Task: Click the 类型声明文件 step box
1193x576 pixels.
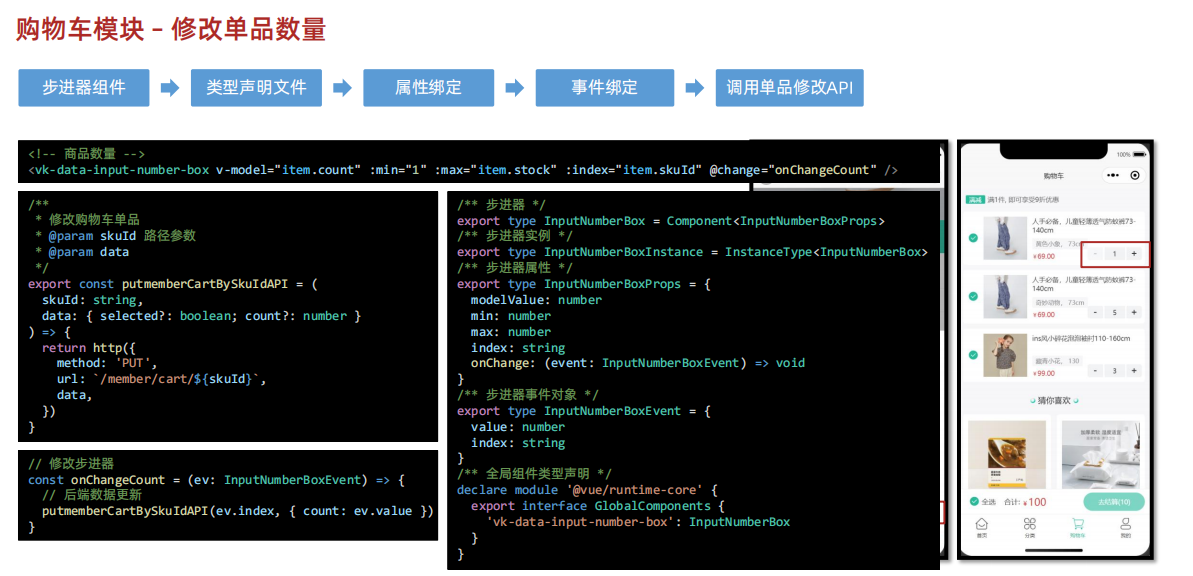Action: (x=256, y=88)
